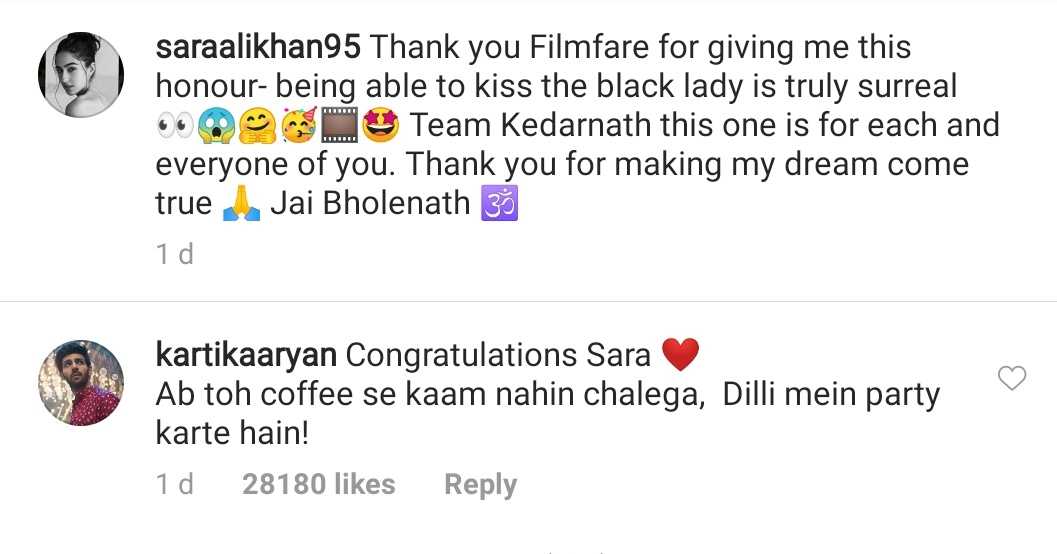Image resolution: width=1057 pixels, height=554 pixels.
Task: Click the film frames emoji
Action: click(x=340, y=126)
